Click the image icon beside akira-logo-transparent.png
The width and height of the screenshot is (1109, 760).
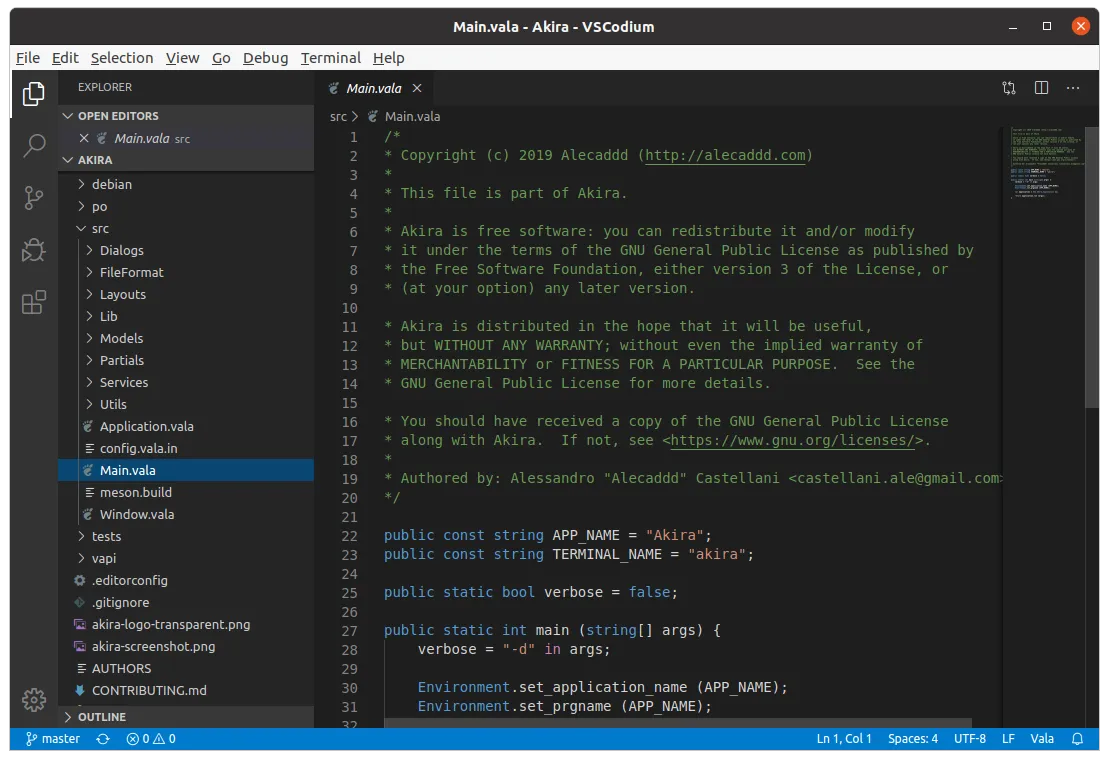click(80, 624)
